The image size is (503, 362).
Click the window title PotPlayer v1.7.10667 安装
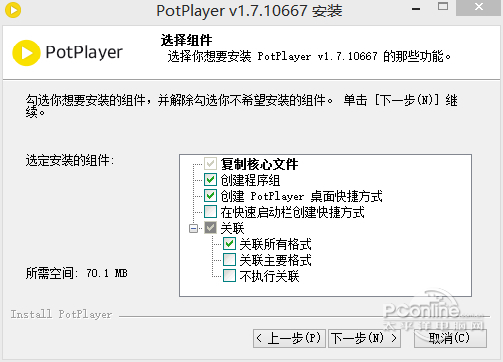pos(249,11)
